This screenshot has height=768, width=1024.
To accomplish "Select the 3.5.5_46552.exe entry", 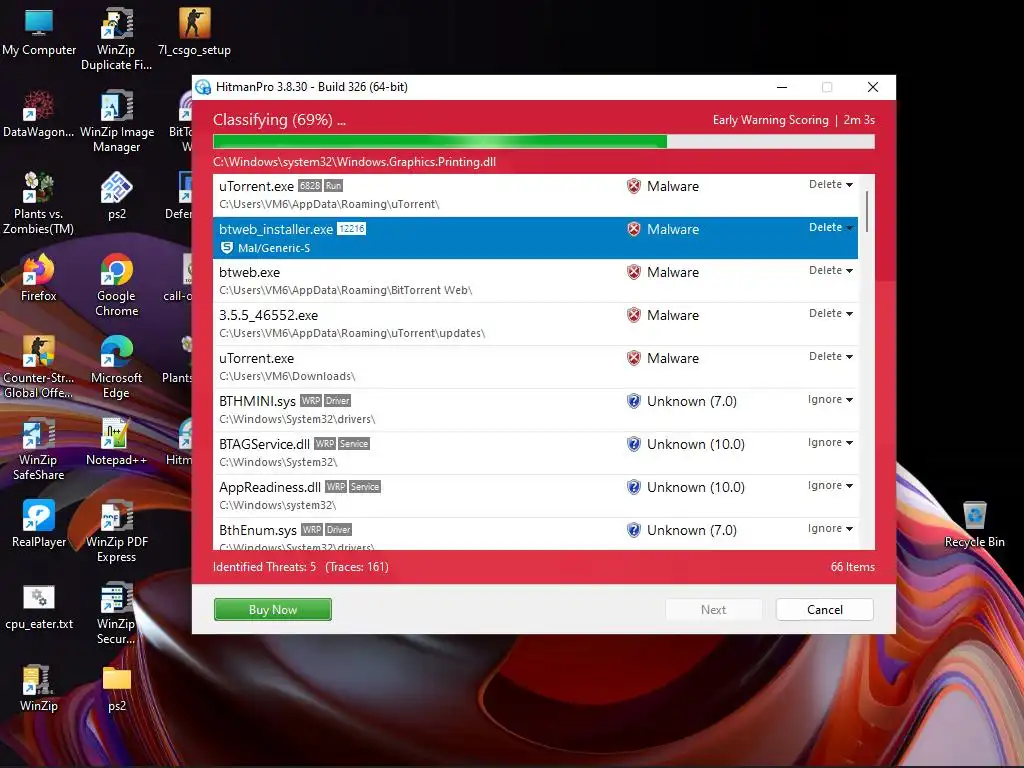I will point(536,324).
